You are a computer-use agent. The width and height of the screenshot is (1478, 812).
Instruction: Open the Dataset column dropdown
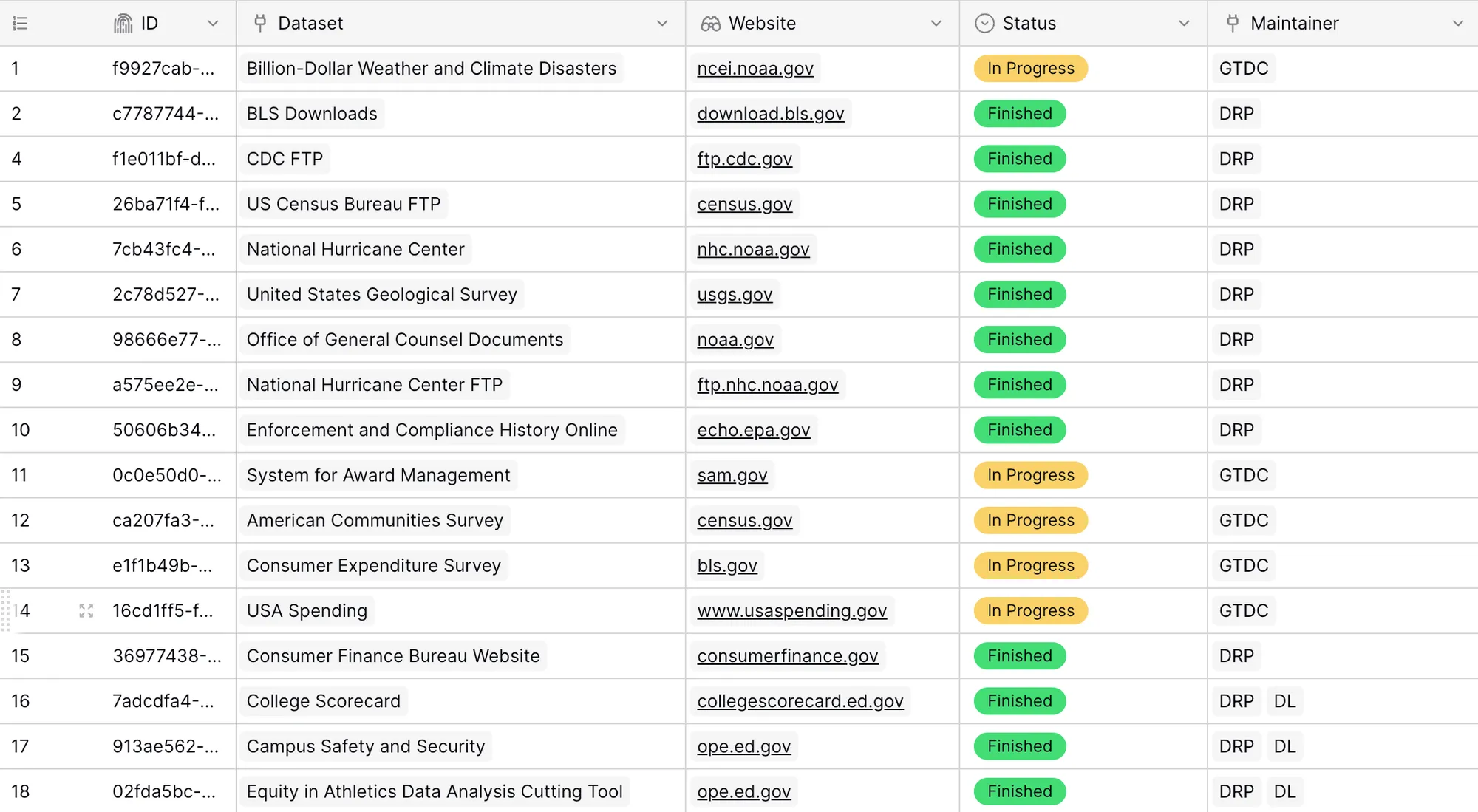tap(661, 23)
